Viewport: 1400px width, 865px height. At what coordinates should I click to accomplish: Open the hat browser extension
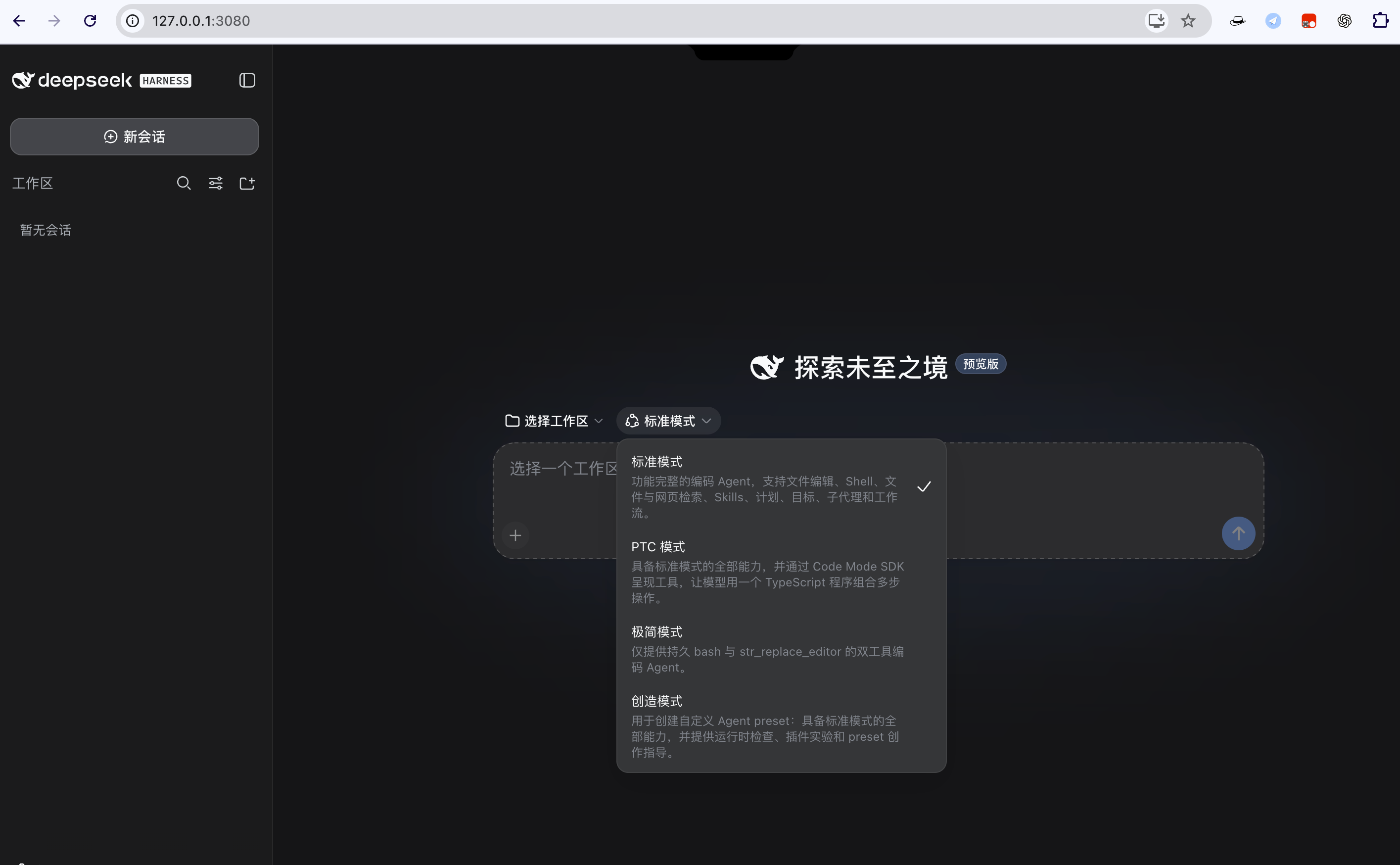(1237, 21)
